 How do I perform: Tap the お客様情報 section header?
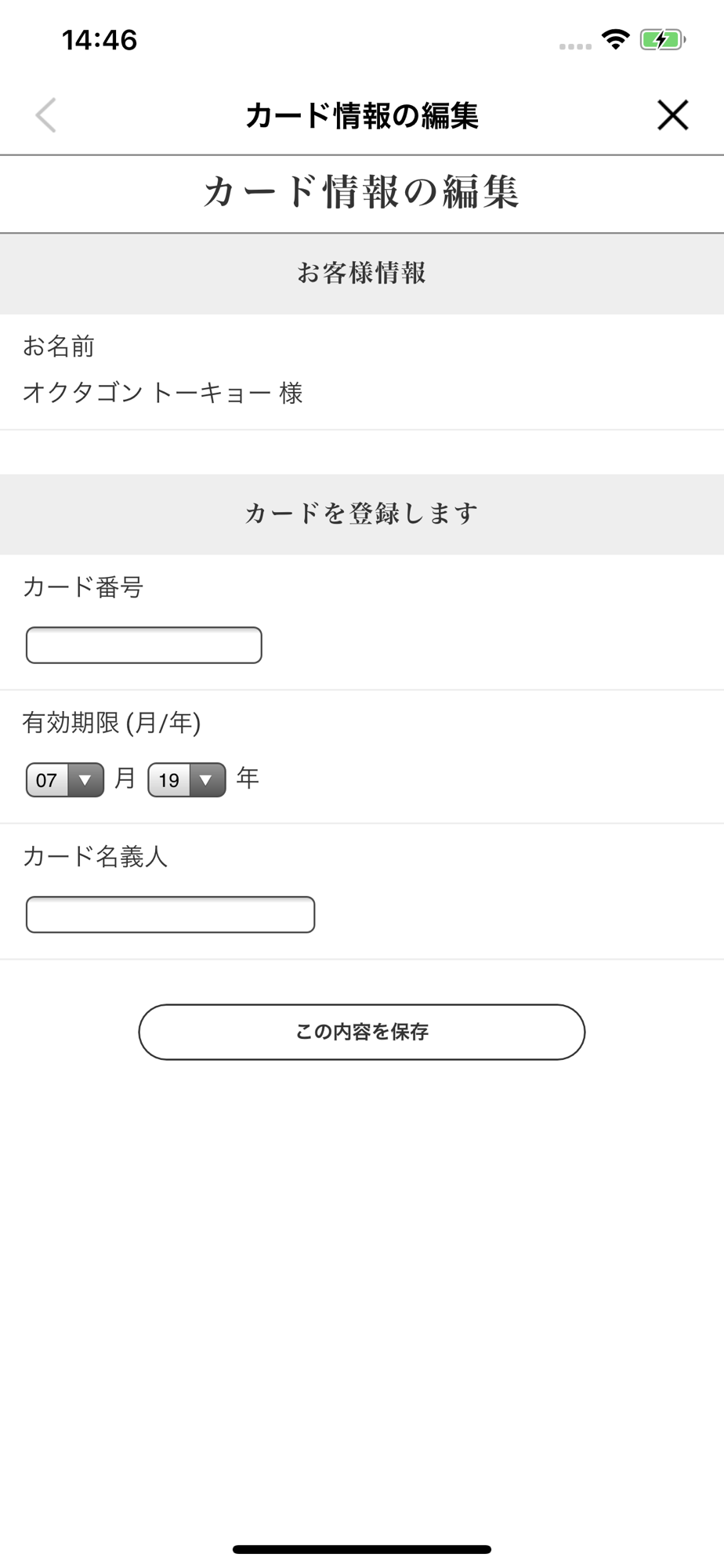click(x=362, y=274)
